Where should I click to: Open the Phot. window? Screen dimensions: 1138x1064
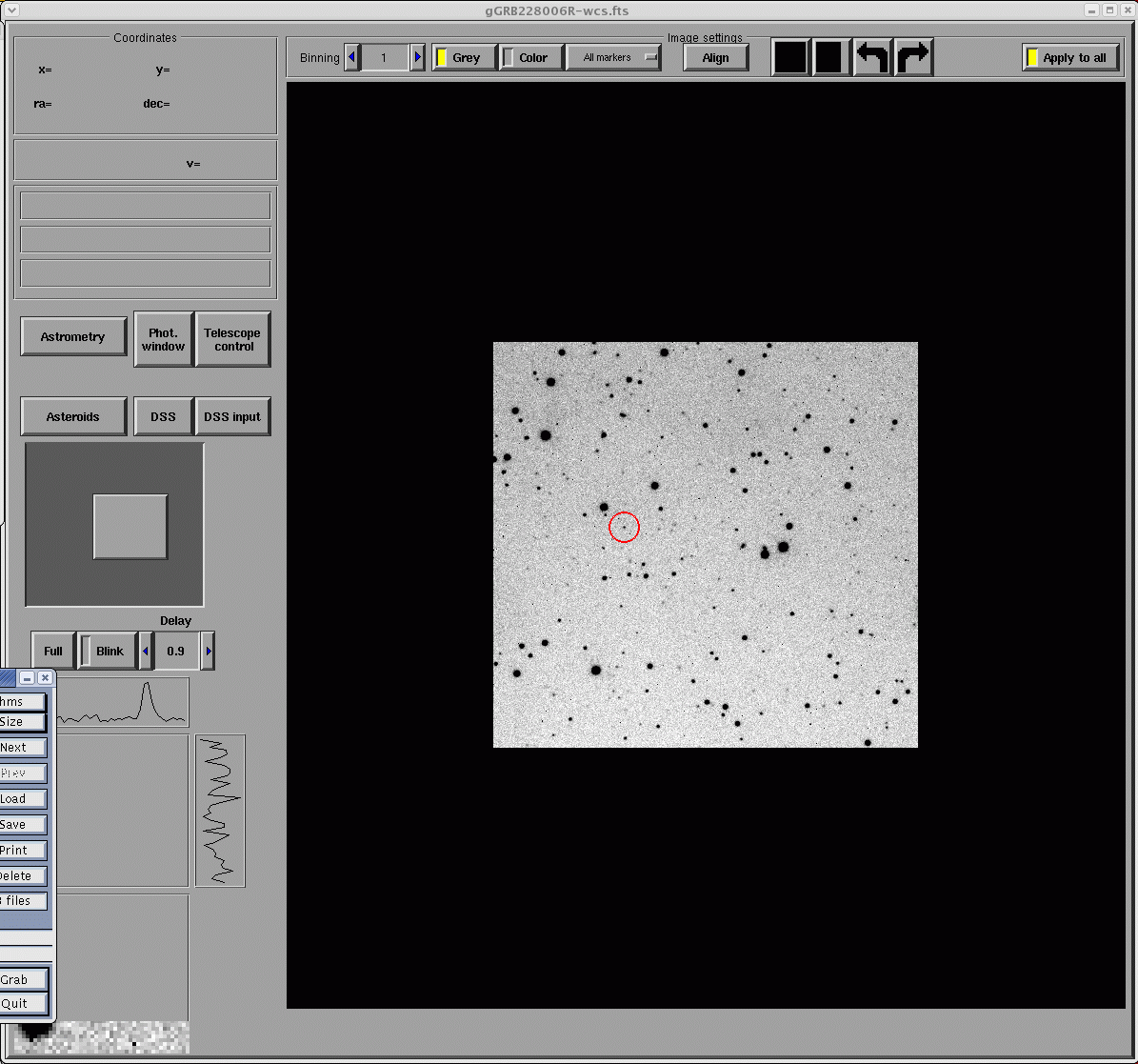(x=163, y=340)
